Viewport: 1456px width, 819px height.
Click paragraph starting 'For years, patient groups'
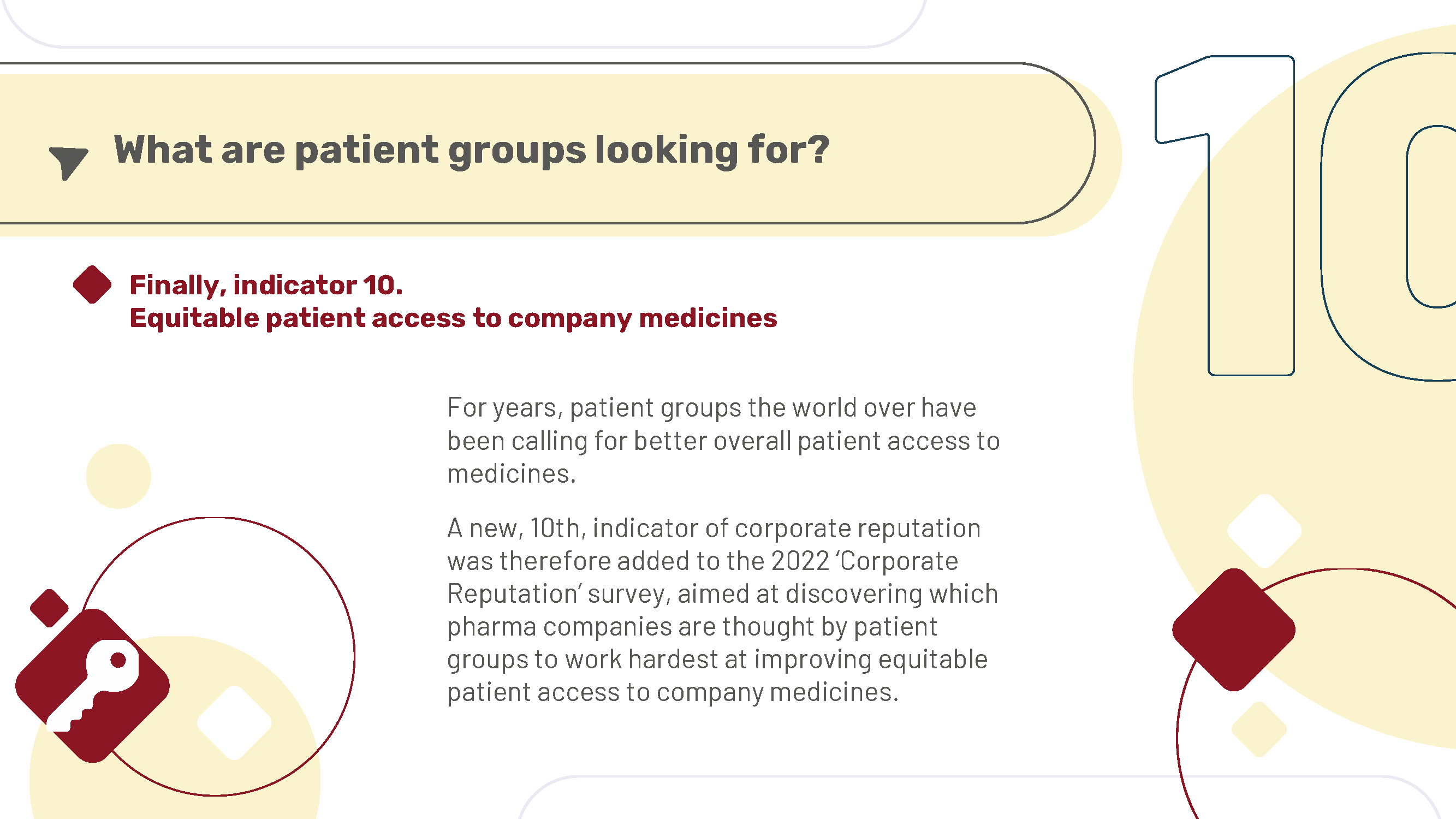pyautogui.click(x=723, y=440)
